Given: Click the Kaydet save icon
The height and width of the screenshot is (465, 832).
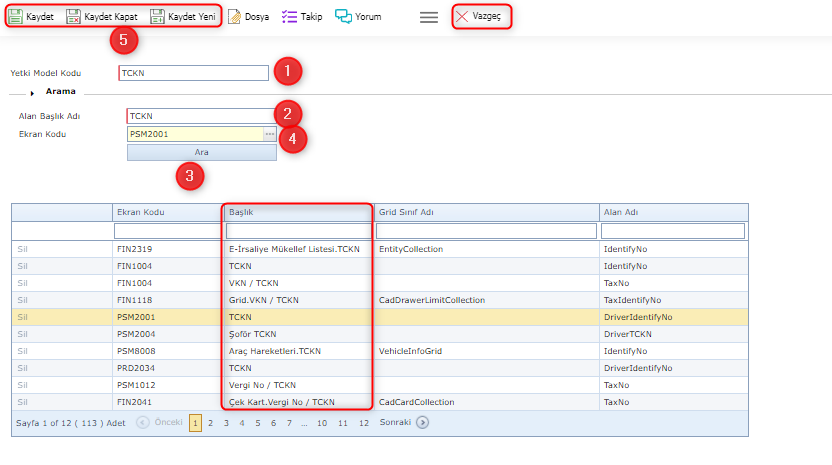Looking at the screenshot, I should pos(15,17).
